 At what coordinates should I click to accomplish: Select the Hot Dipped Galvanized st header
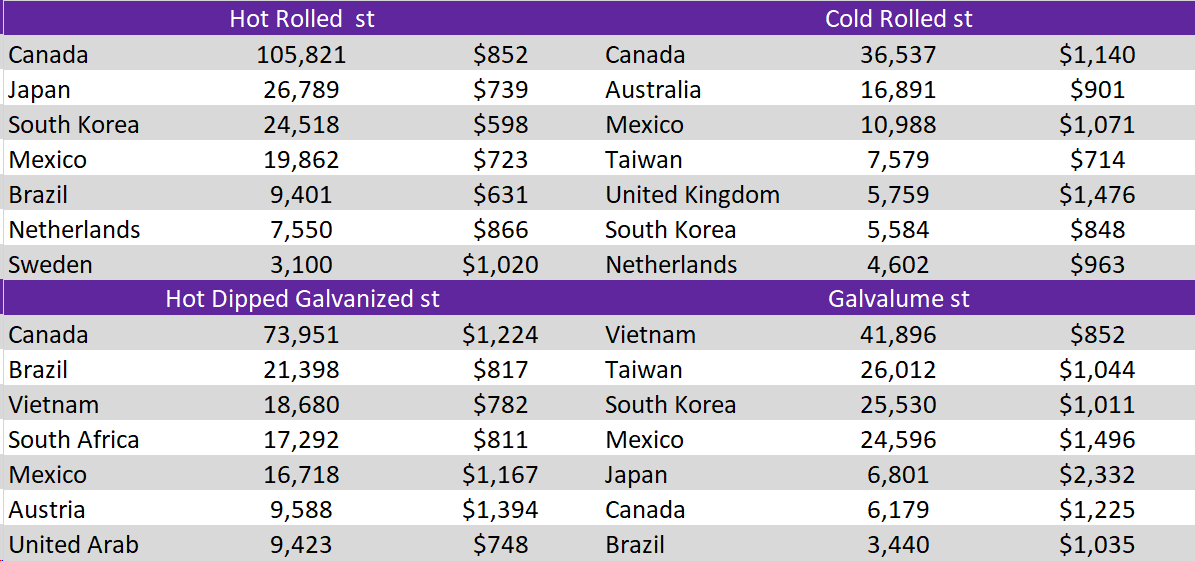pyautogui.click(x=302, y=299)
